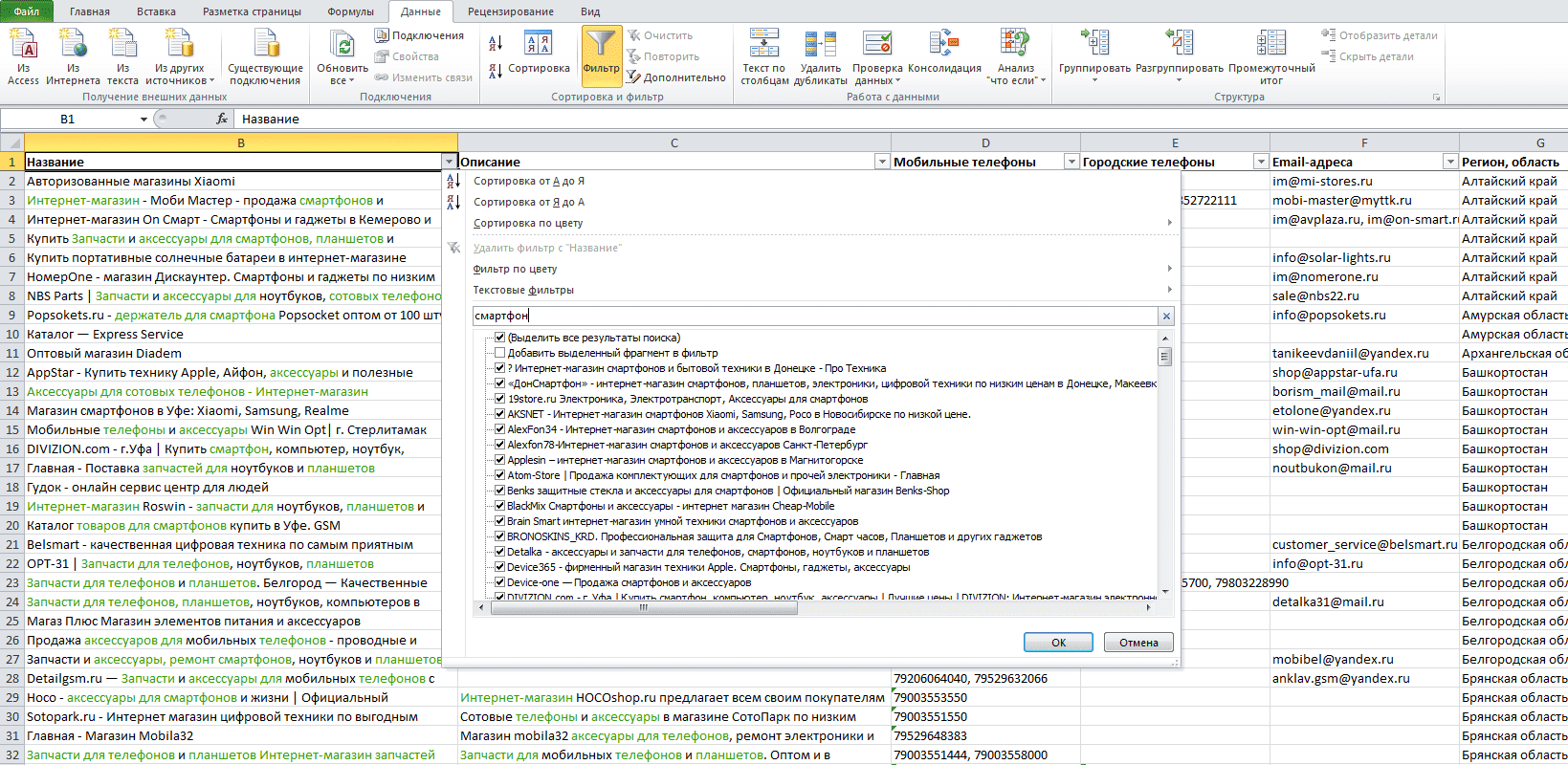This screenshot has height=765, width=1568.
Task: Click the Group outline button
Action: pyautogui.click(x=1094, y=55)
